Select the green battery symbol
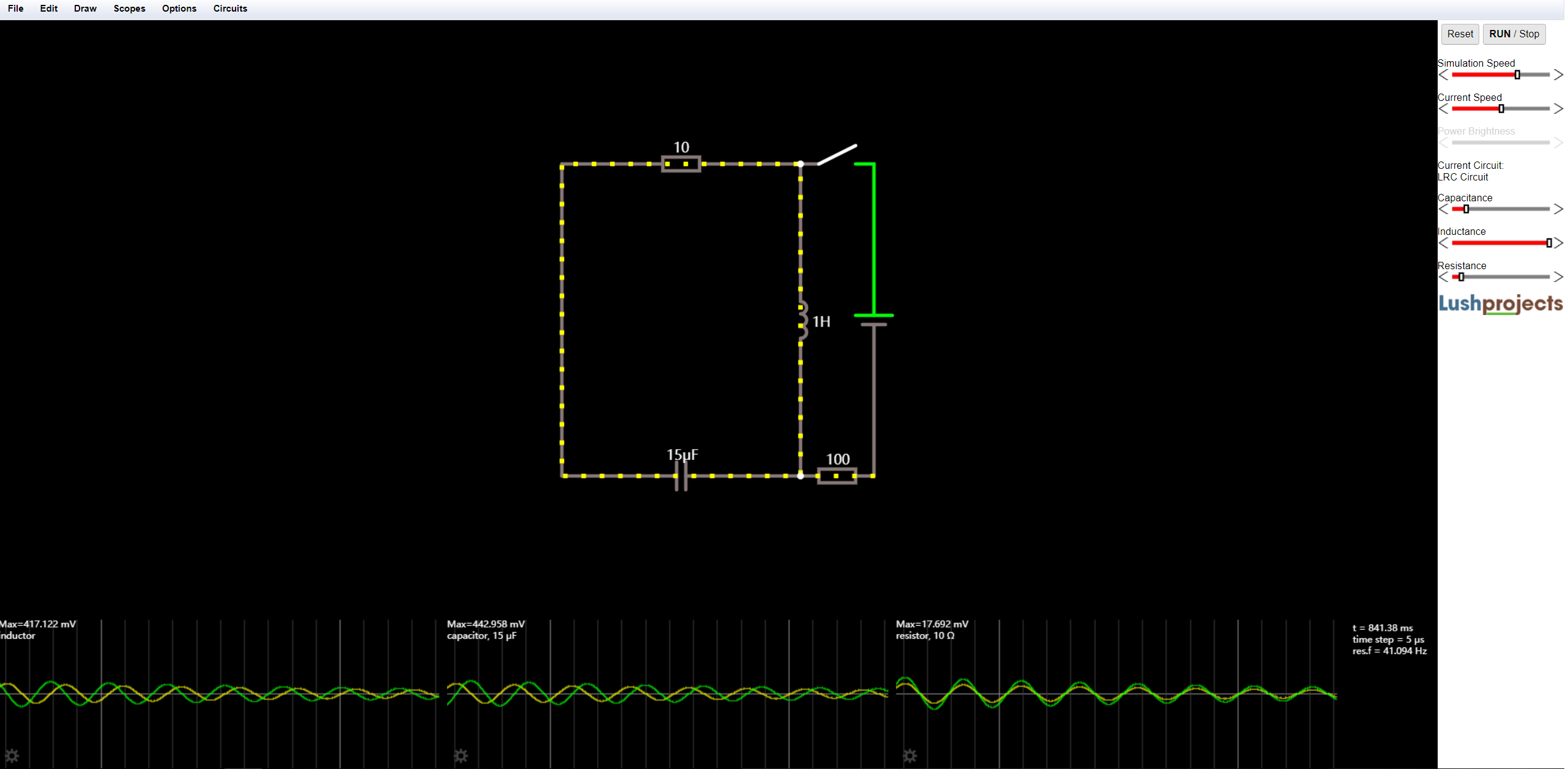Viewport: 1568px width, 769px height. click(x=874, y=239)
